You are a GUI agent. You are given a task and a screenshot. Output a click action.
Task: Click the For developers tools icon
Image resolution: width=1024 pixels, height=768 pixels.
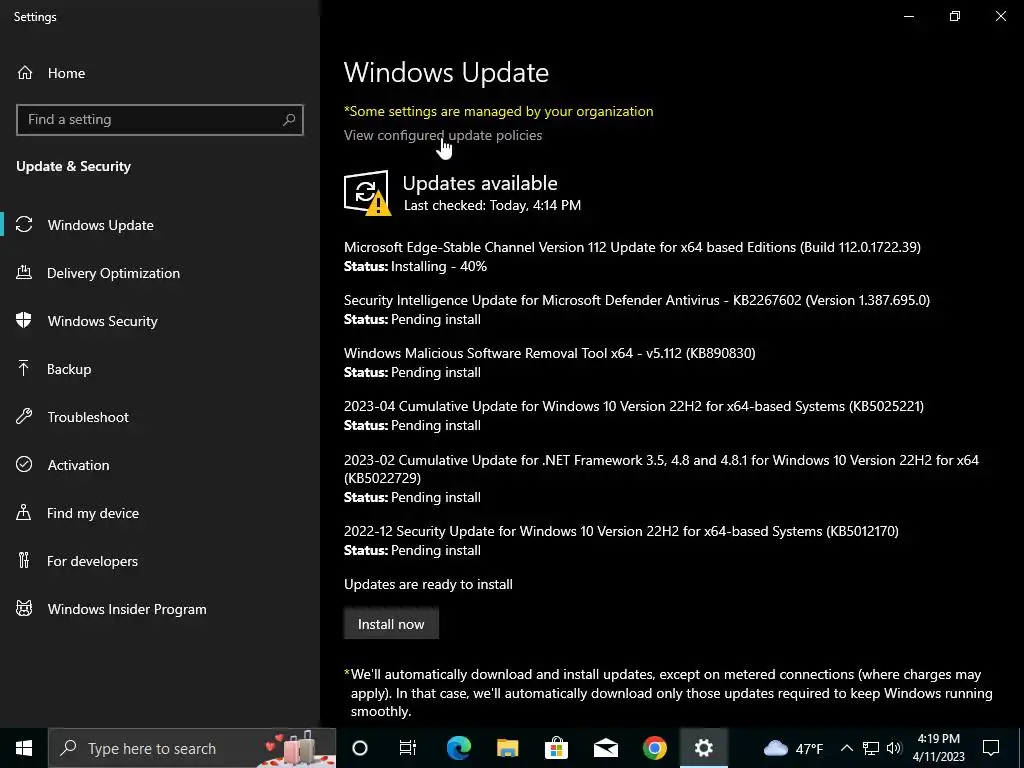click(x=24, y=560)
